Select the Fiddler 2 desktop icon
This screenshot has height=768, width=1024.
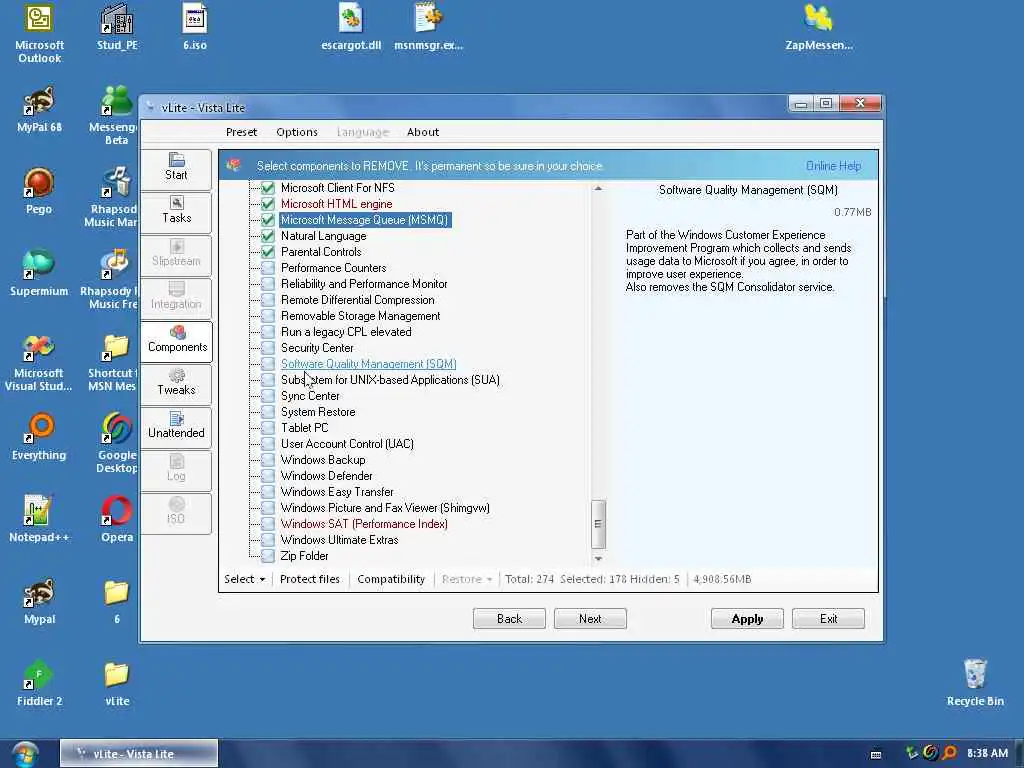coord(39,683)
